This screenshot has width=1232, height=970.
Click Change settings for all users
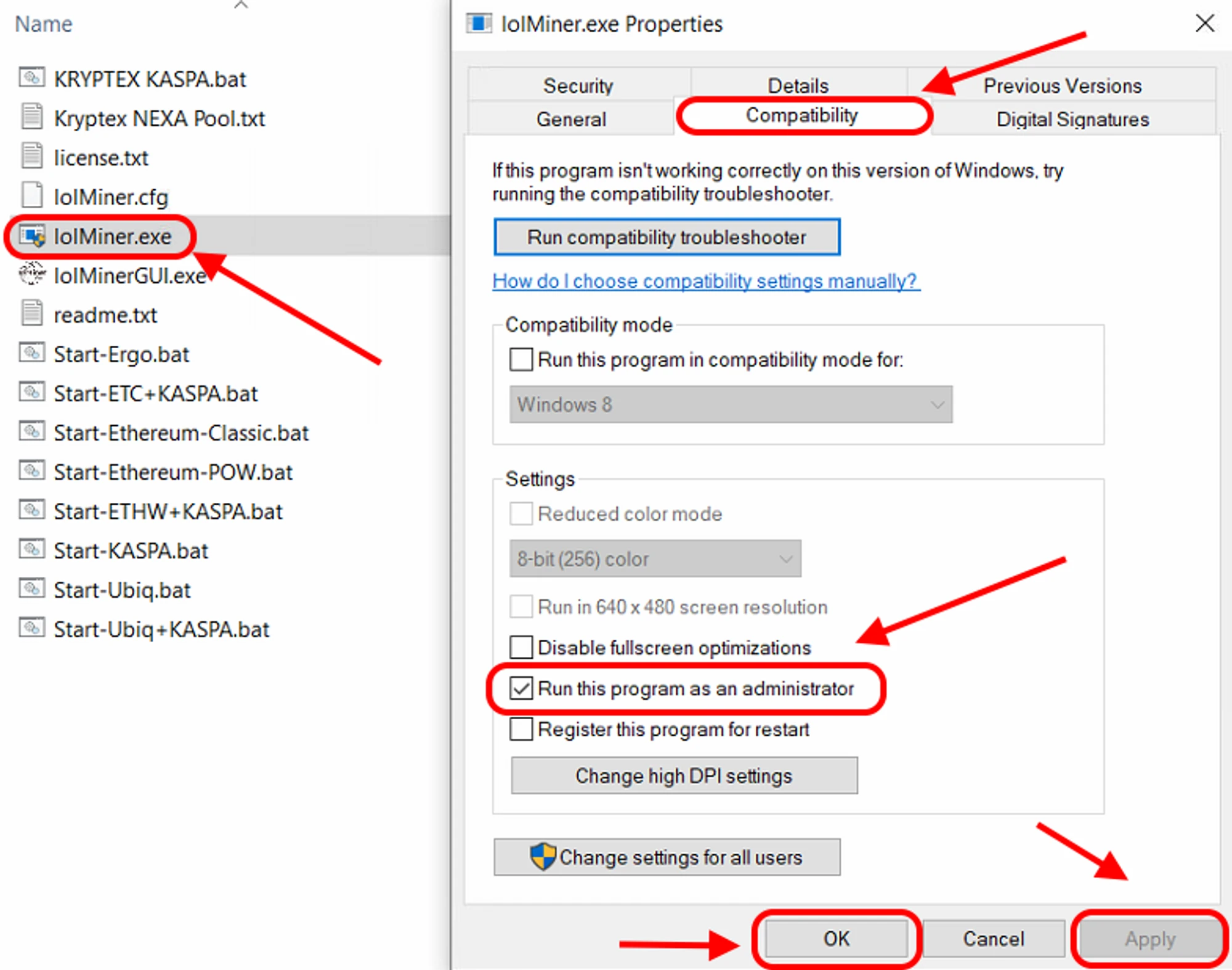coord(667,857)
